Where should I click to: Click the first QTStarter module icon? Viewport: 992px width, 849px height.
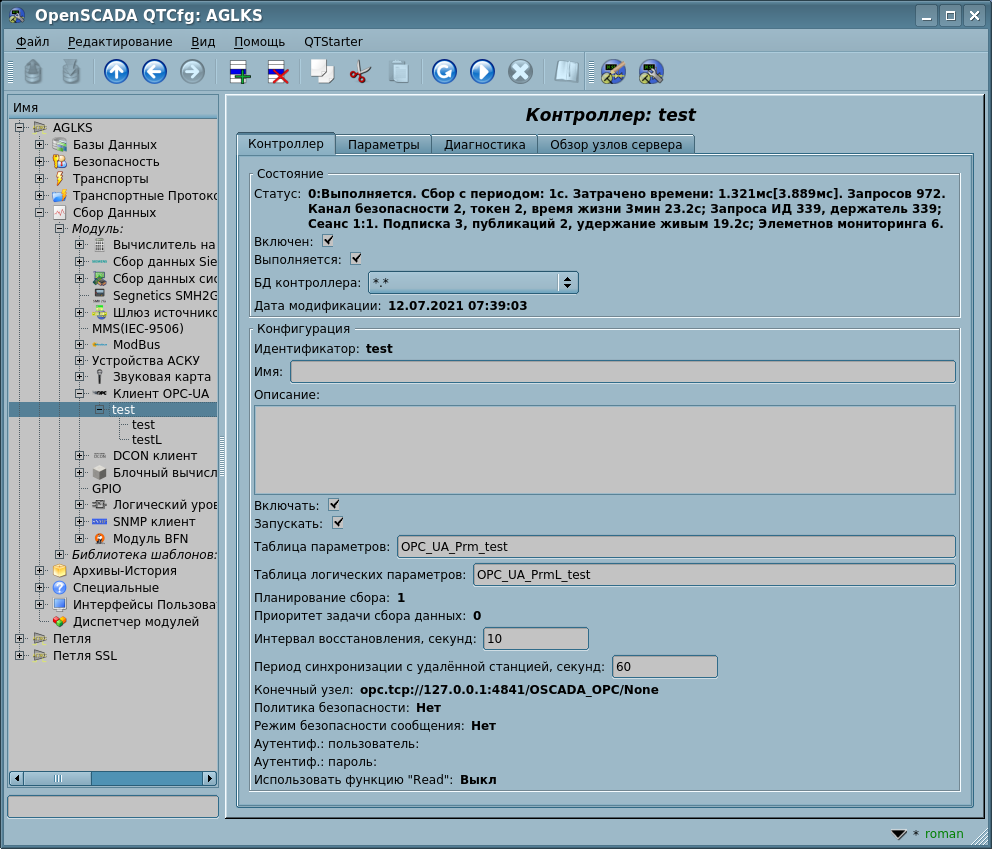pyautogui.click(x=613, y=71)
